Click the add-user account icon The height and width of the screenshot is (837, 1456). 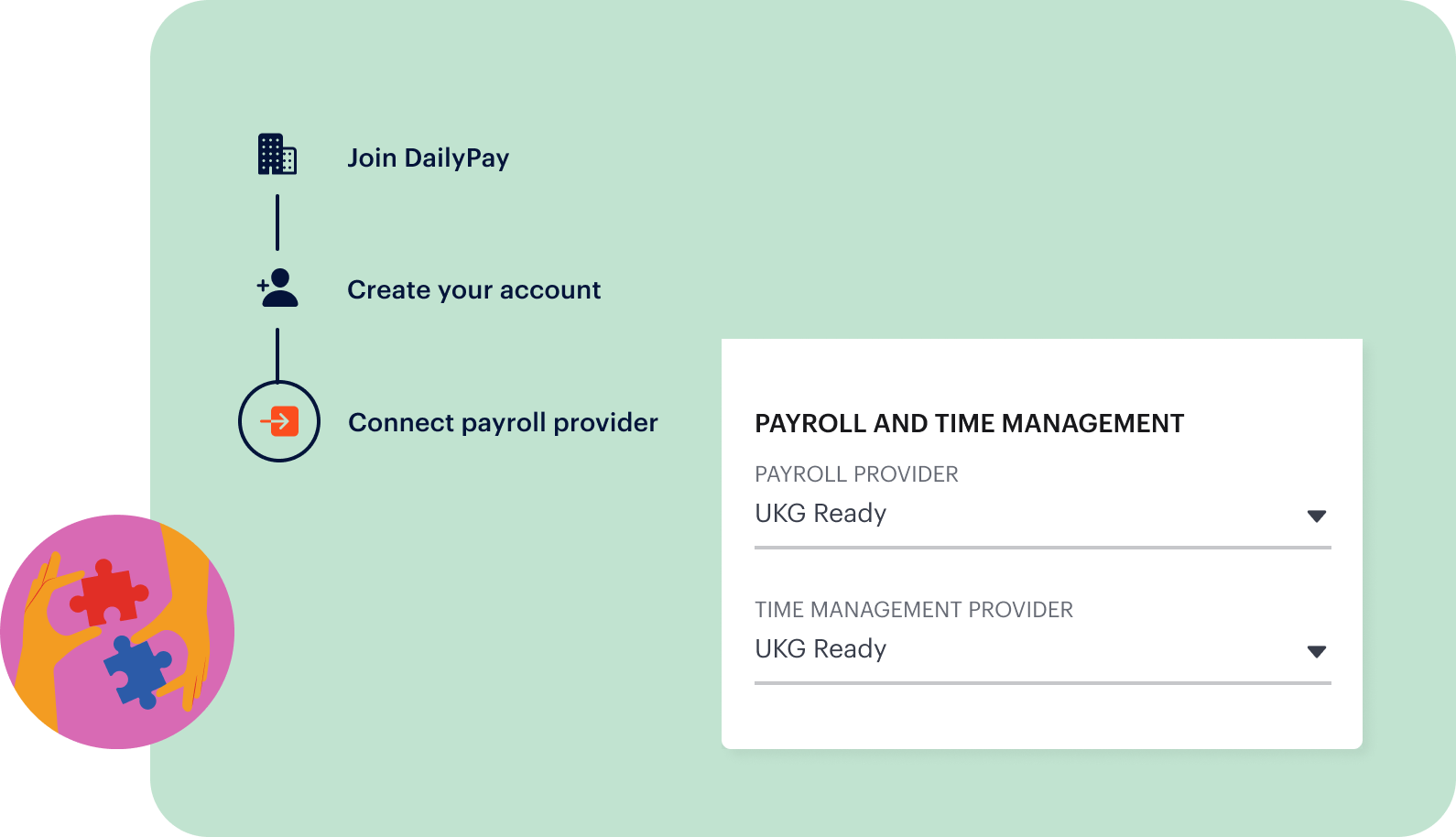point(277,288)
